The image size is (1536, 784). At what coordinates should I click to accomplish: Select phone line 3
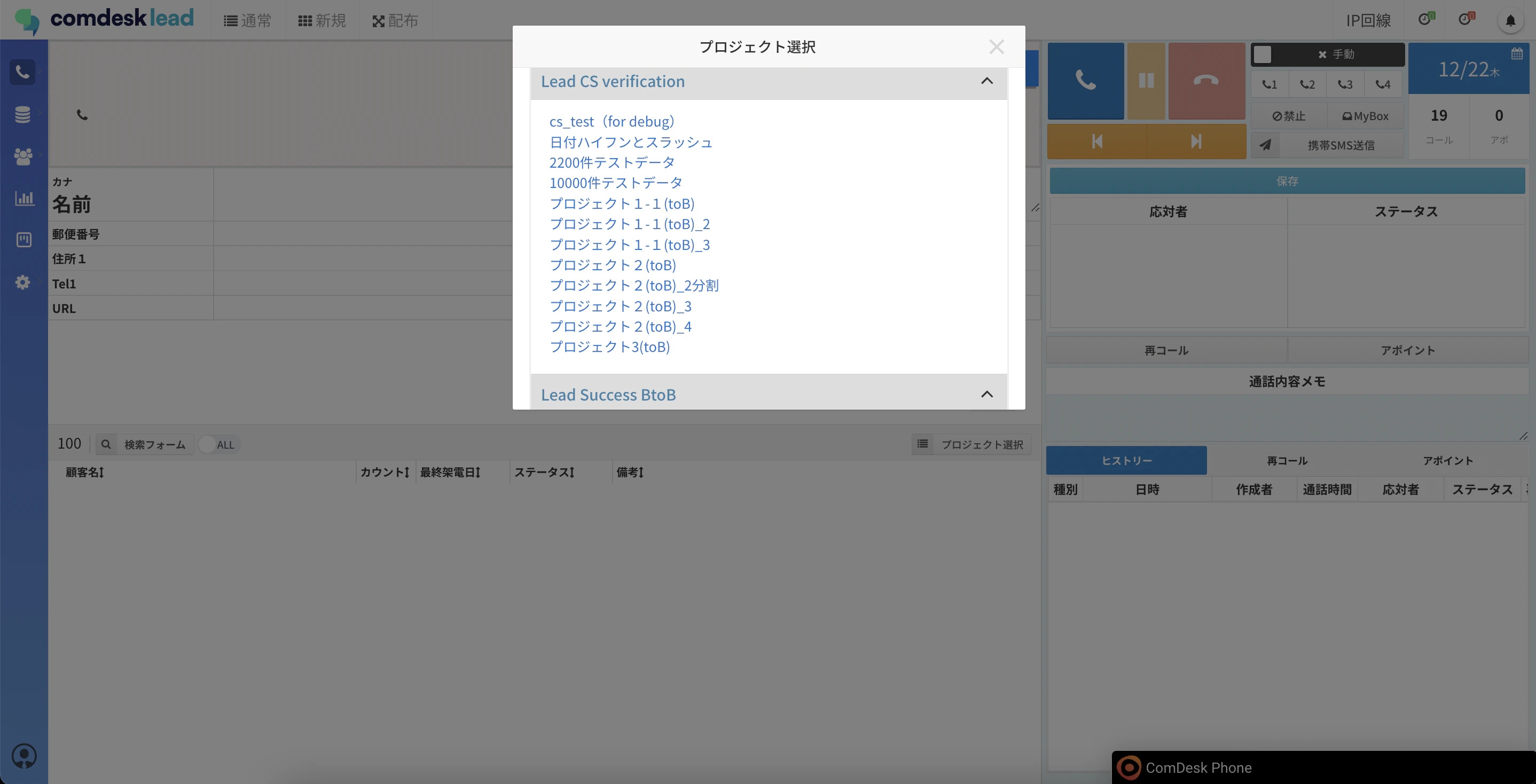(x=1345, y=85)
